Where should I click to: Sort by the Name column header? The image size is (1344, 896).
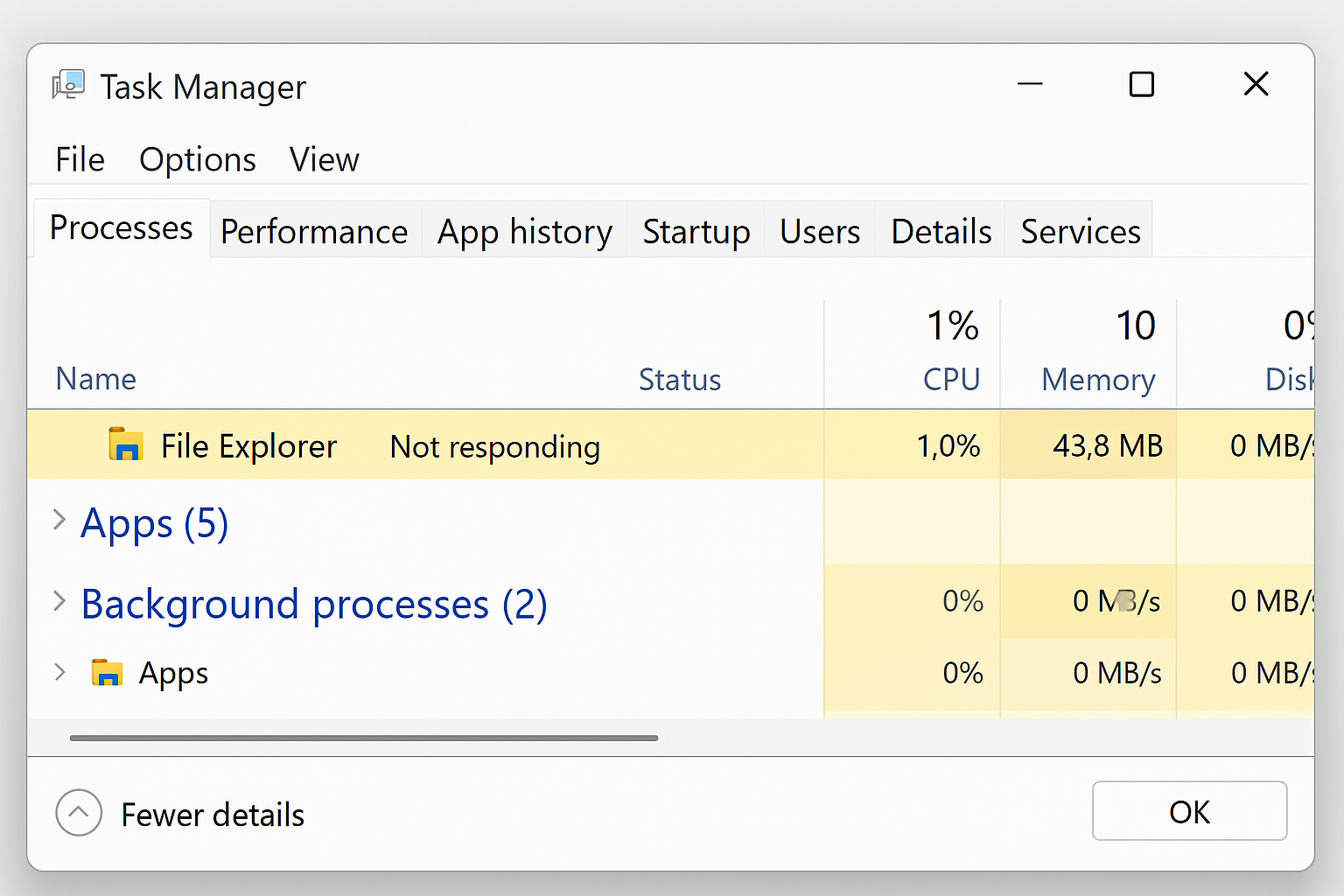pyautogui.click(x=96, y=379)
